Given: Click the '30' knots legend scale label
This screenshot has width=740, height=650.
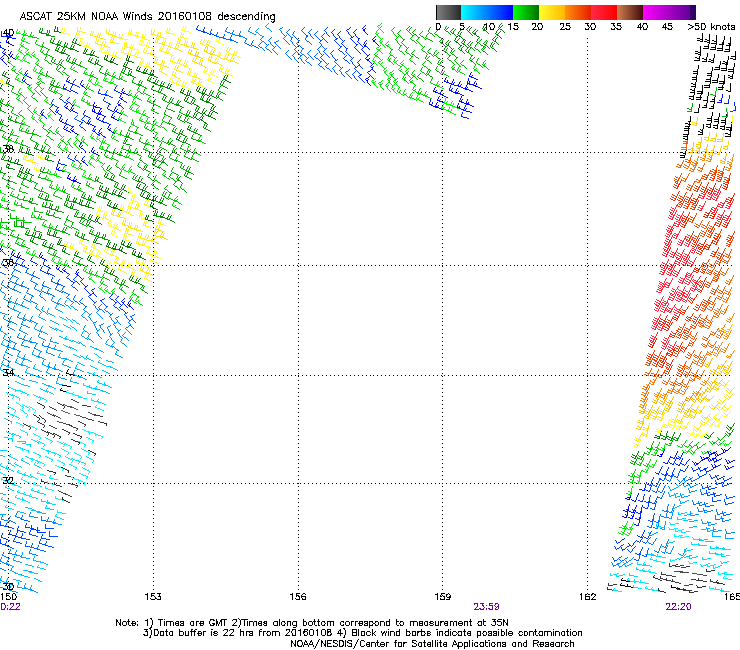Looking at the screenshot, I should click(590, 26).
